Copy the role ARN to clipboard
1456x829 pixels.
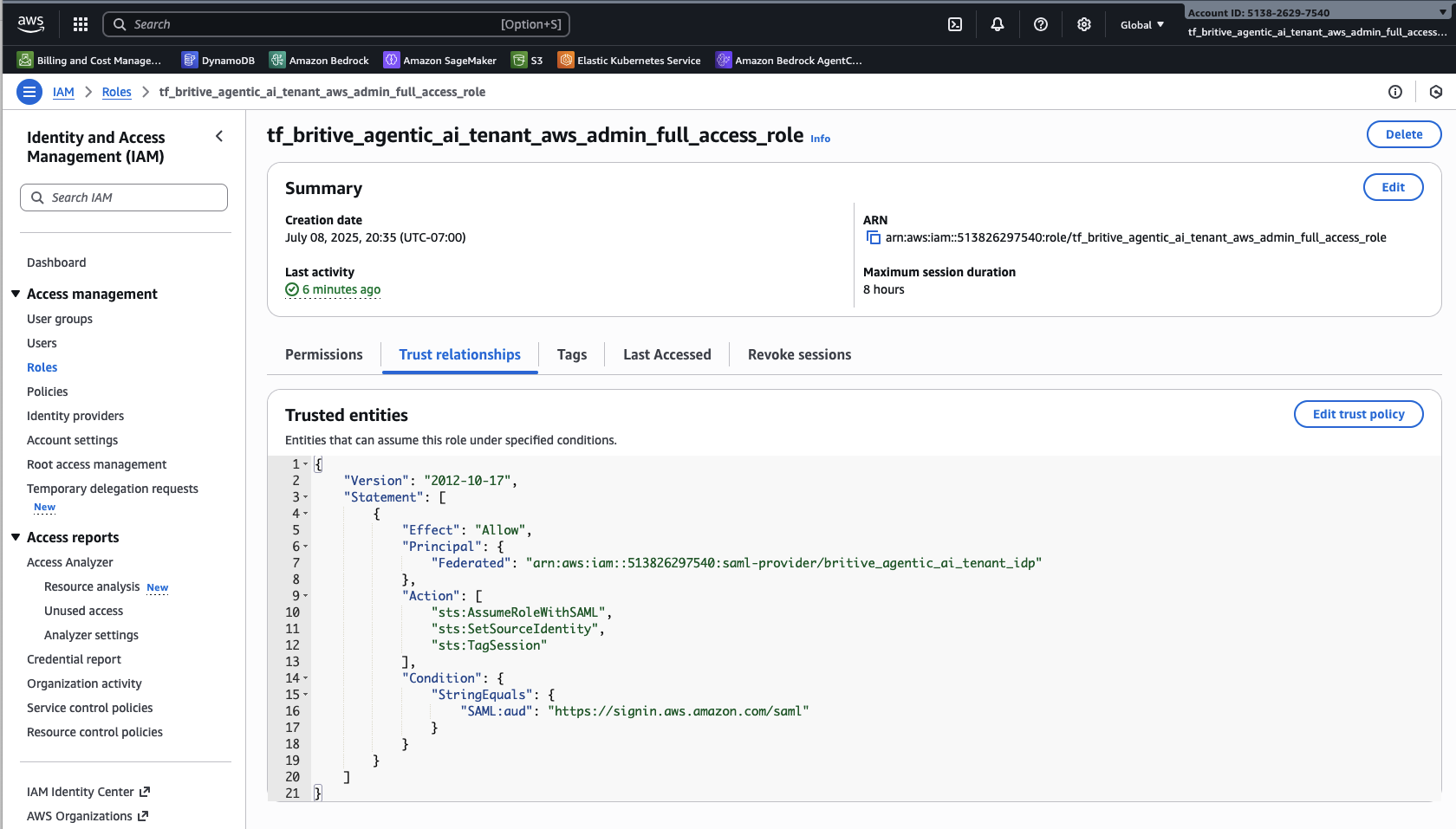(874, 238)
